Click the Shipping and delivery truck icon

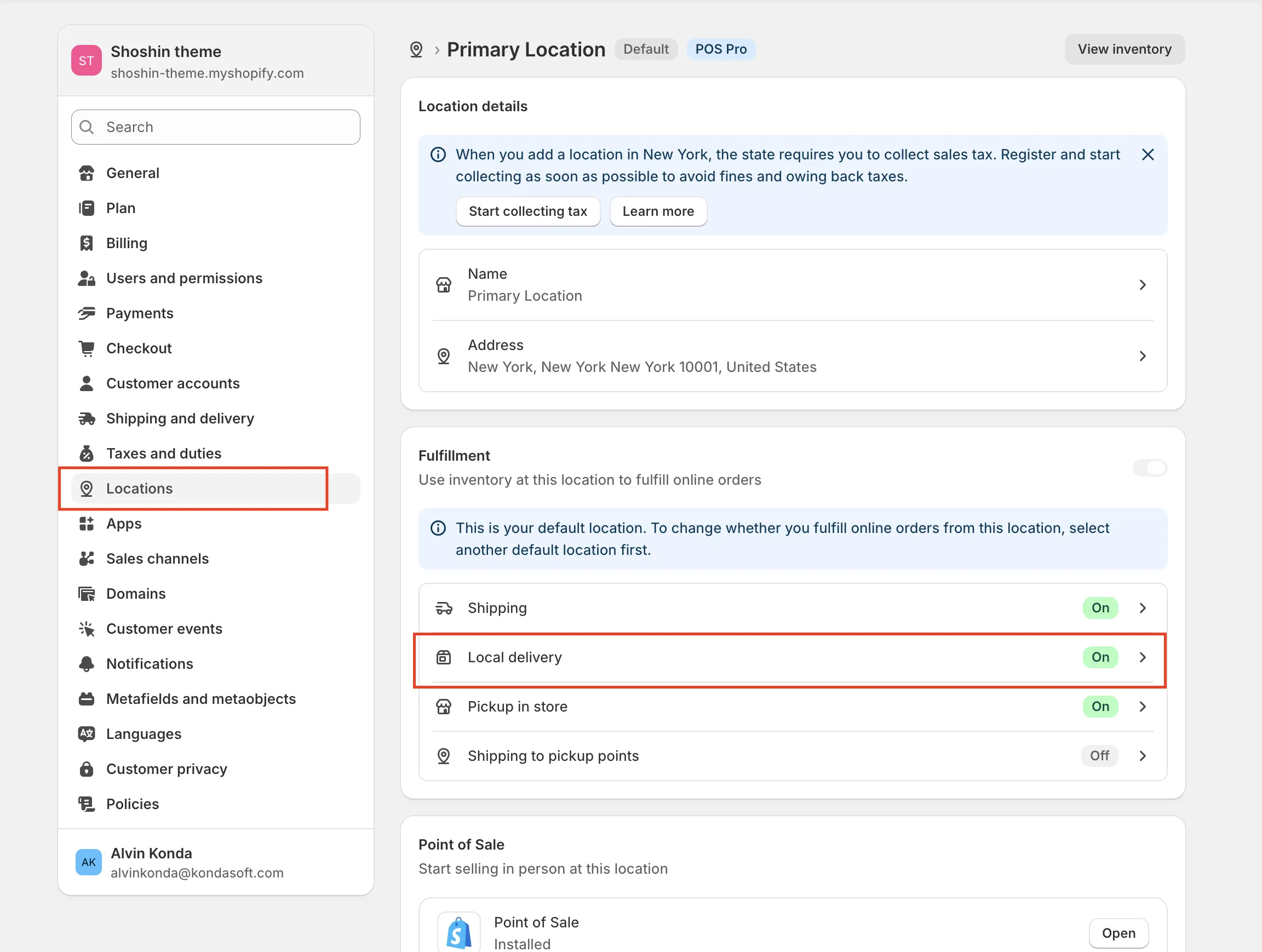pos(86,418)
